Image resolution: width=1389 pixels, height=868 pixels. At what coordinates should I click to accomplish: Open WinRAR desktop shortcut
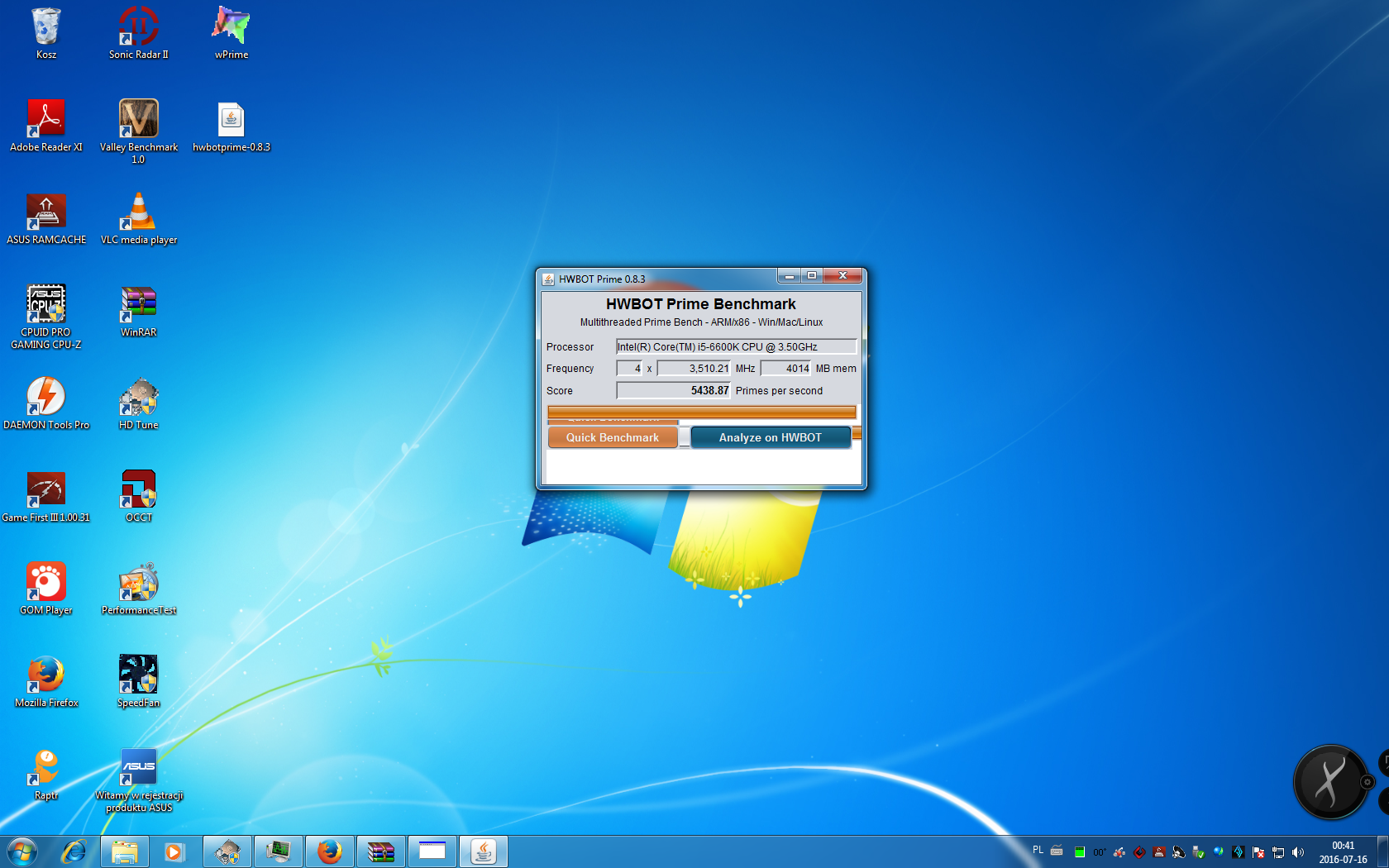(x=139, y=311)
